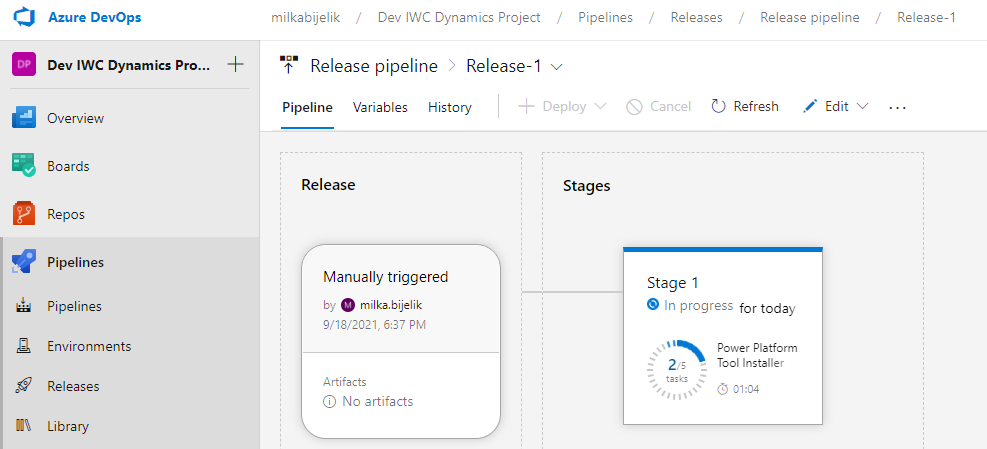Screen dimensions: 987x449
Task: Expand the Deploy dropdown arrow
Action: (x=600, y=106)
